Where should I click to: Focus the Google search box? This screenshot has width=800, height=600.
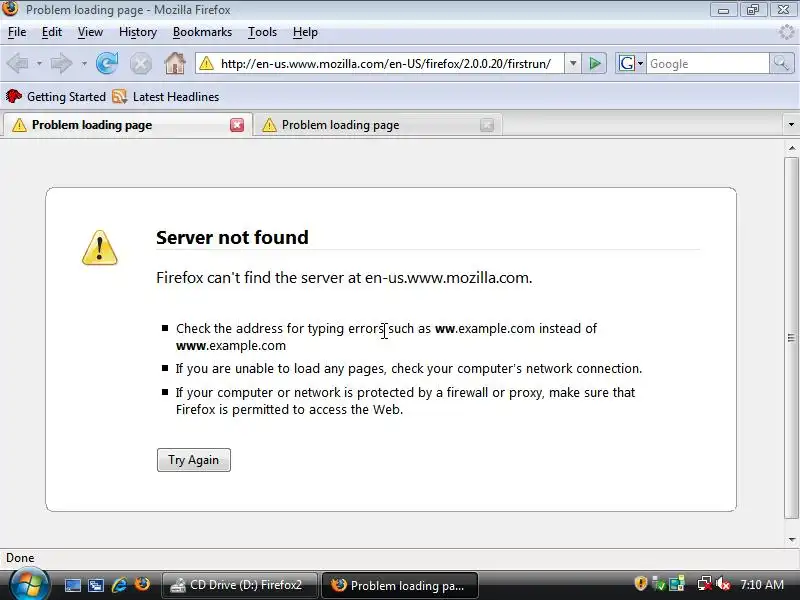708,64
